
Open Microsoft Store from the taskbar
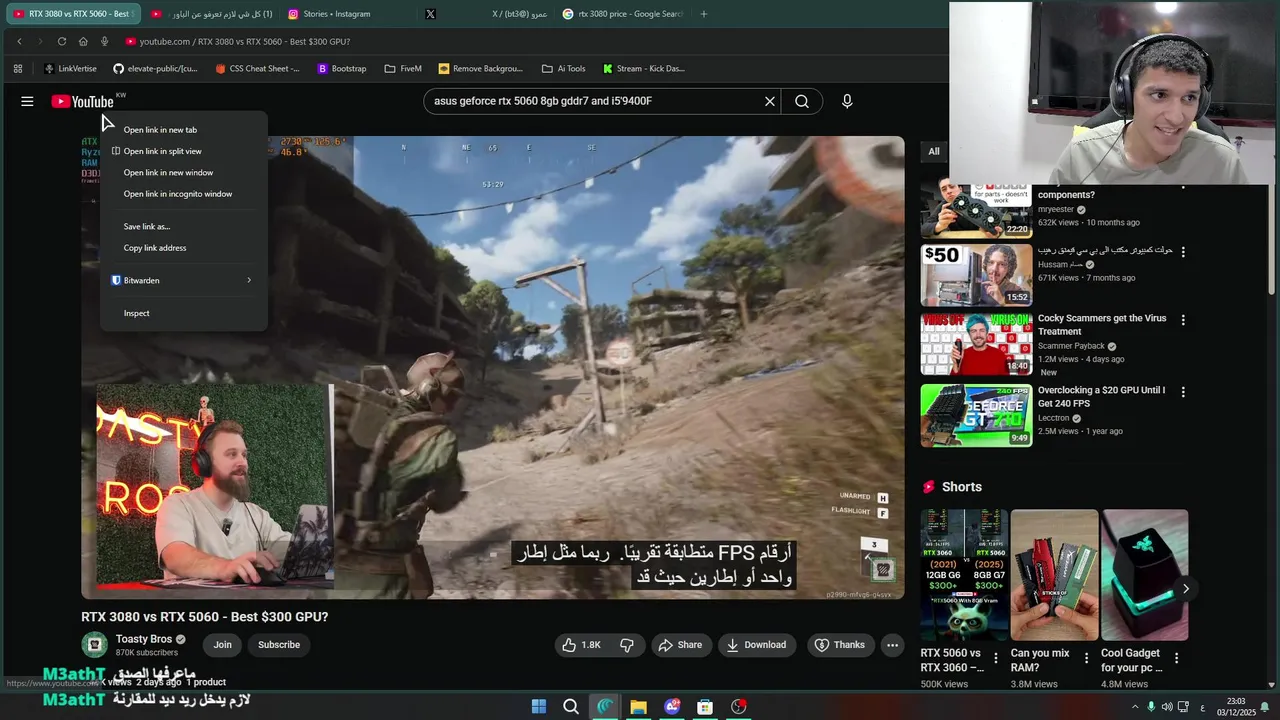tap(705, 707)
